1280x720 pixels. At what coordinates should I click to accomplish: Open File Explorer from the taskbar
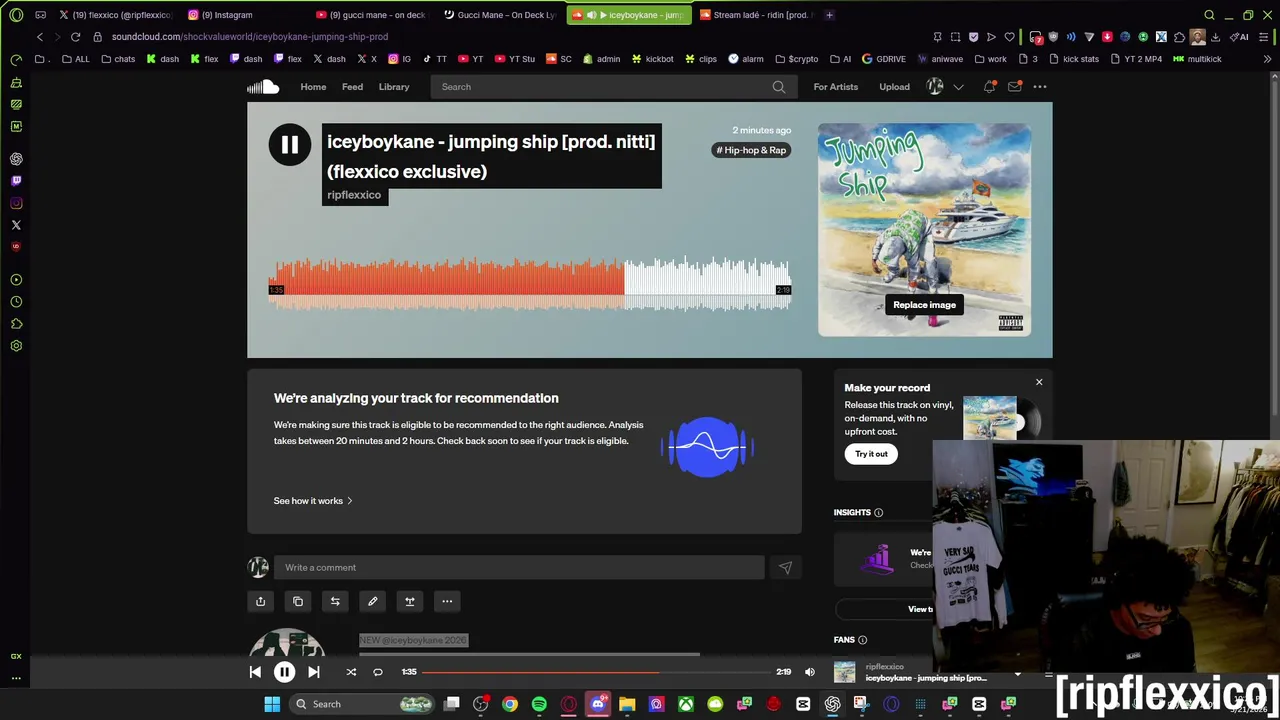pos(627,704)
